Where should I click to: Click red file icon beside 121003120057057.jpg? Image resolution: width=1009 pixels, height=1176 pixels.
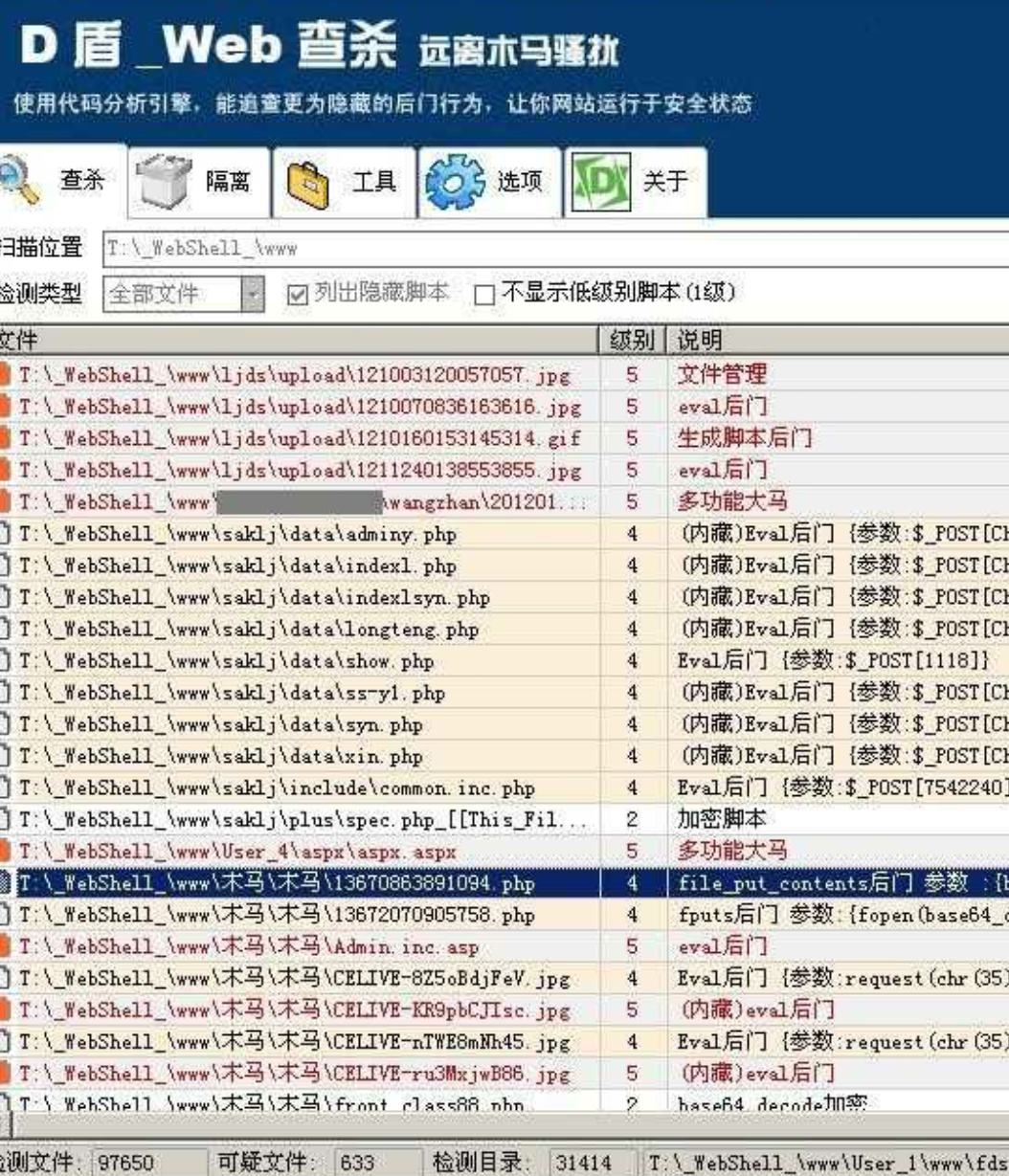(x=5, y=375)
